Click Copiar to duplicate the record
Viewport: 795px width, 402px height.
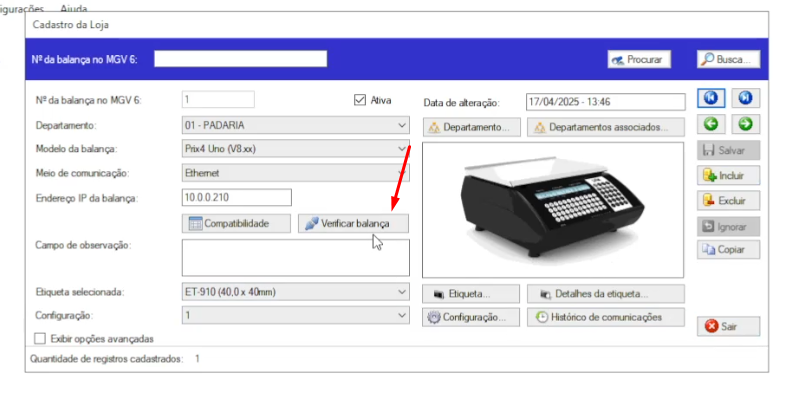point(729,249)
